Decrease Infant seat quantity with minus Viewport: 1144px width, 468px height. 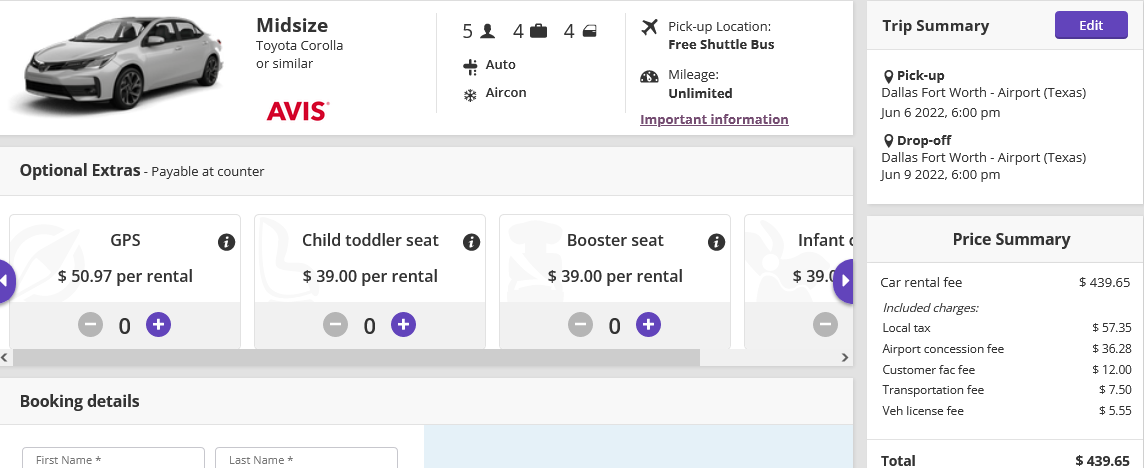tap(825, 324)
